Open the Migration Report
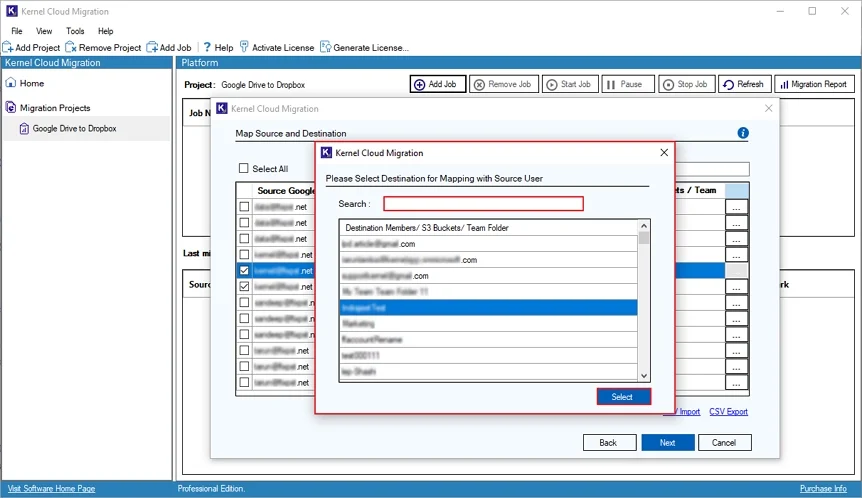Screen dimensions: 862x498 coord(814,84)
